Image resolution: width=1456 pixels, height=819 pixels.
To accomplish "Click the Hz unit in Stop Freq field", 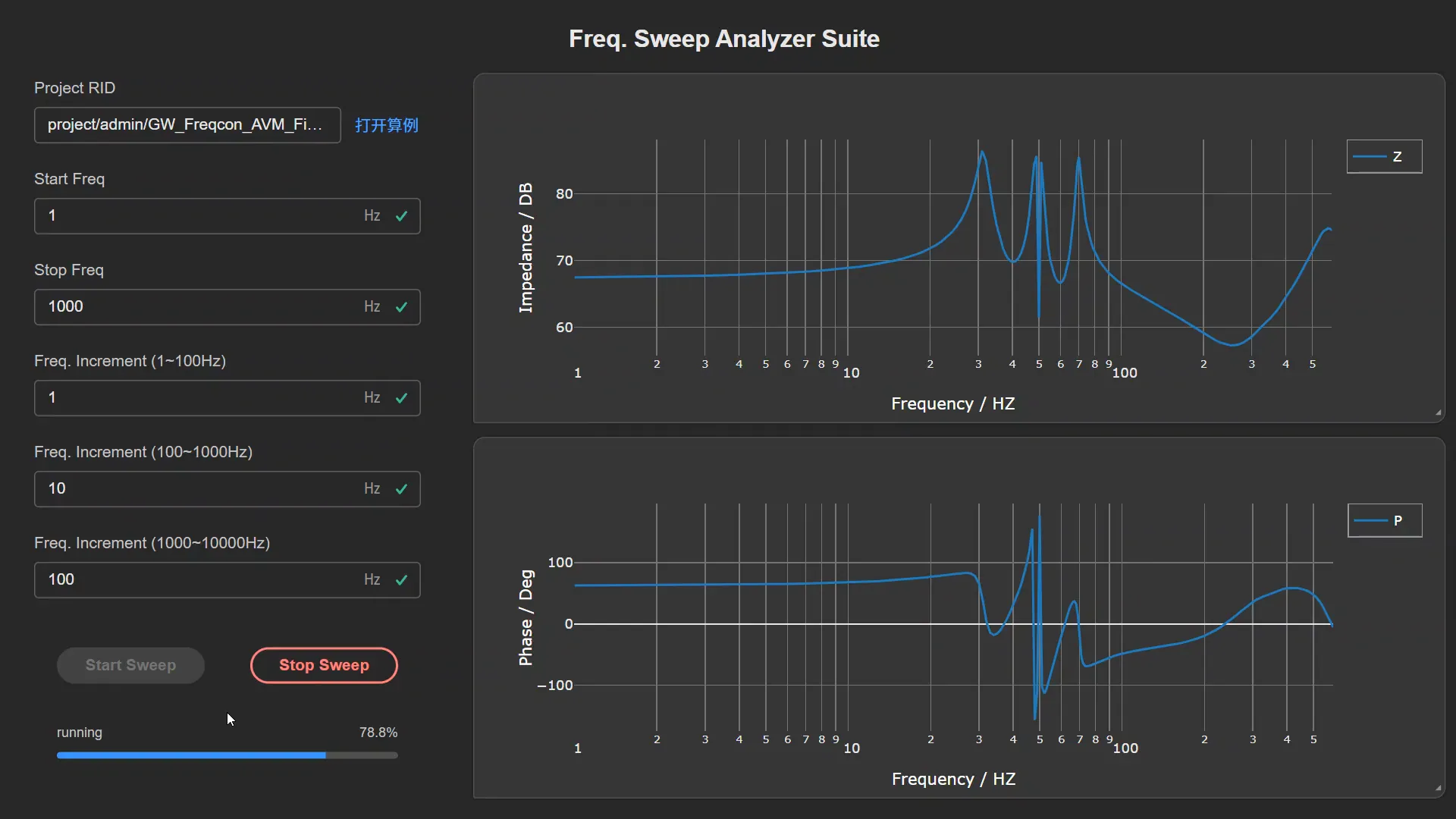I will [x=372, y=307].
